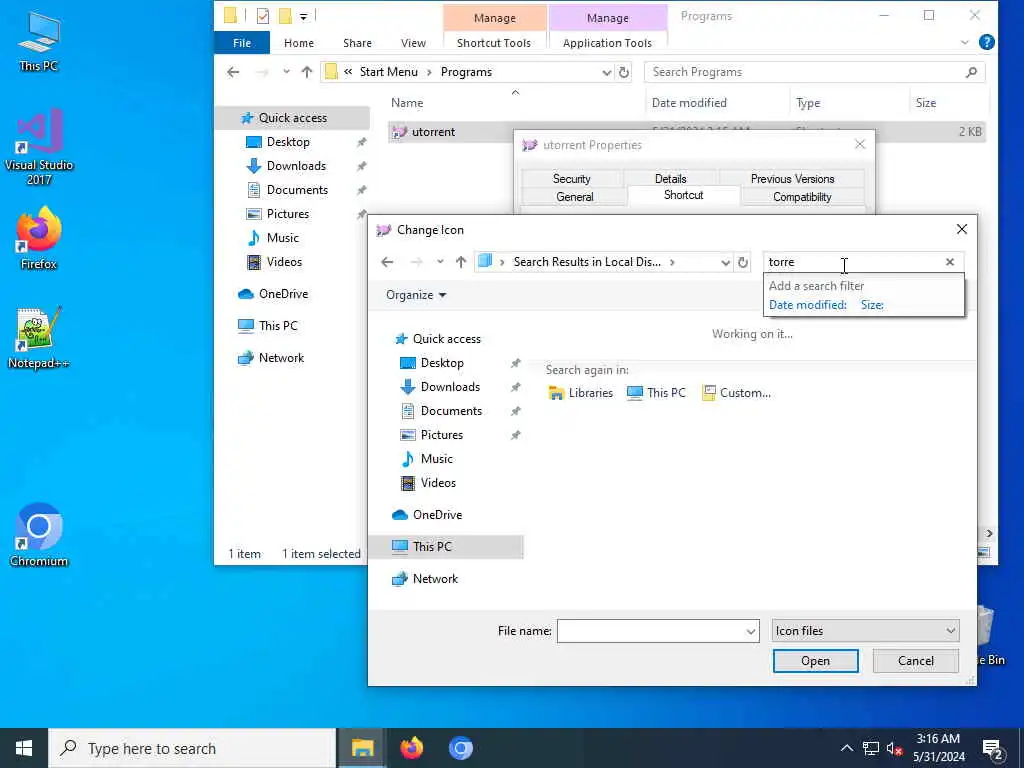
Task: Add Date modified search filter
Action: pyautogui.click(x=807, y=305)
